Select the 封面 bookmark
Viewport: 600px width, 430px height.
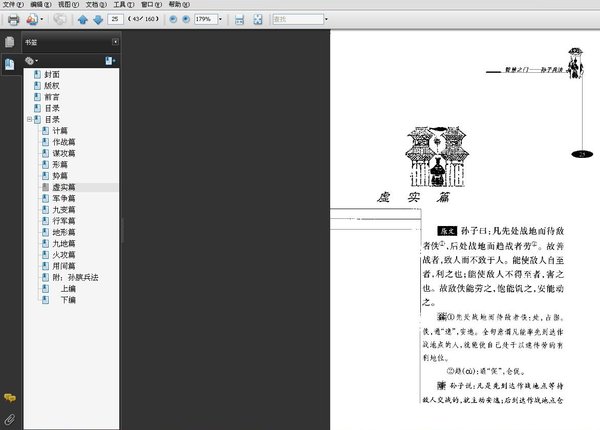[51, 75]
